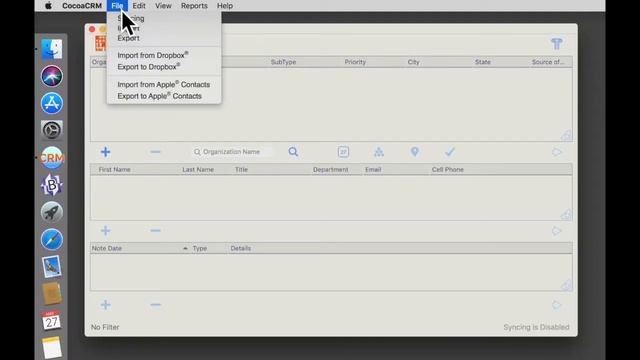
Task: Sort contacts by Last Name column
Action: (198, 169)
